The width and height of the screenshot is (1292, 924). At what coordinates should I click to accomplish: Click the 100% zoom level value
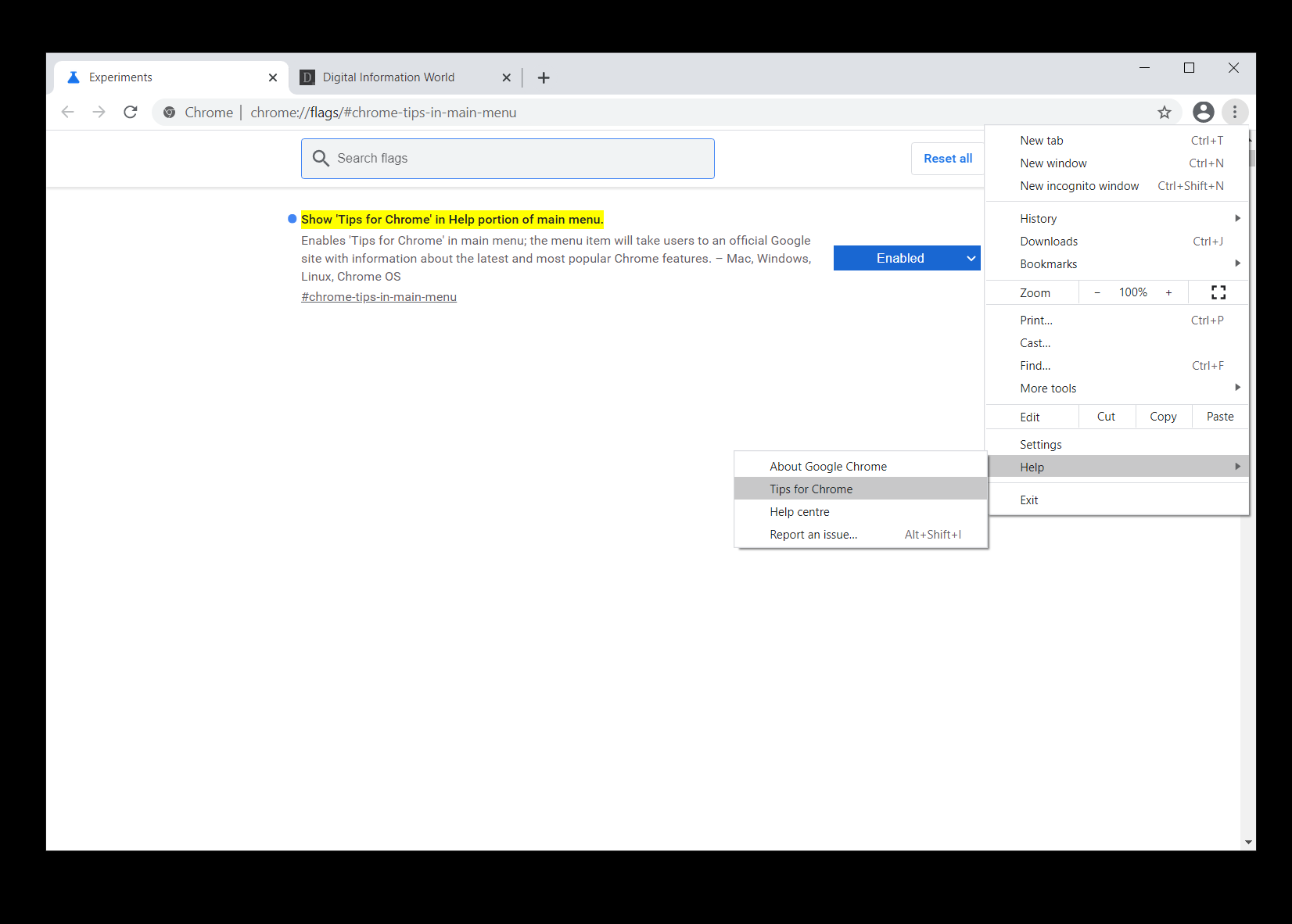(x=1133, y=292)
